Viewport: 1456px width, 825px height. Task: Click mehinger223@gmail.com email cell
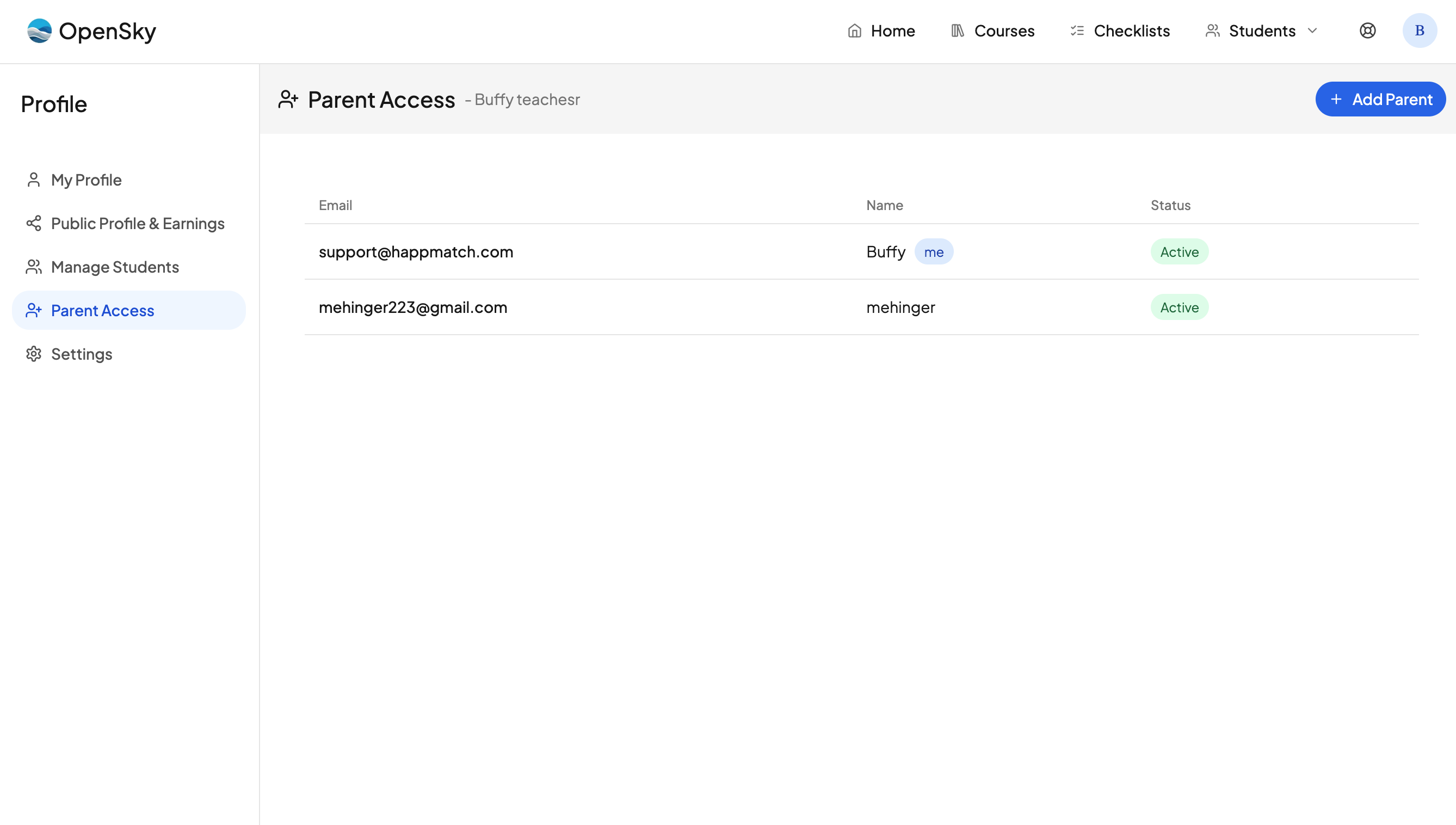(x=413, y=307)
